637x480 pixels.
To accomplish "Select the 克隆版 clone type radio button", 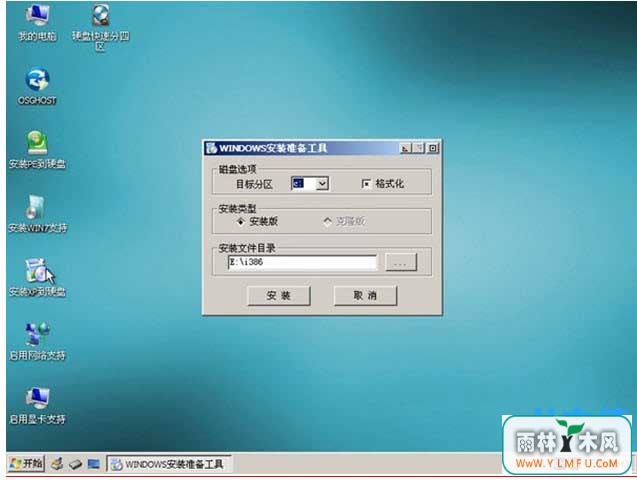I will [x=327, y=222].
